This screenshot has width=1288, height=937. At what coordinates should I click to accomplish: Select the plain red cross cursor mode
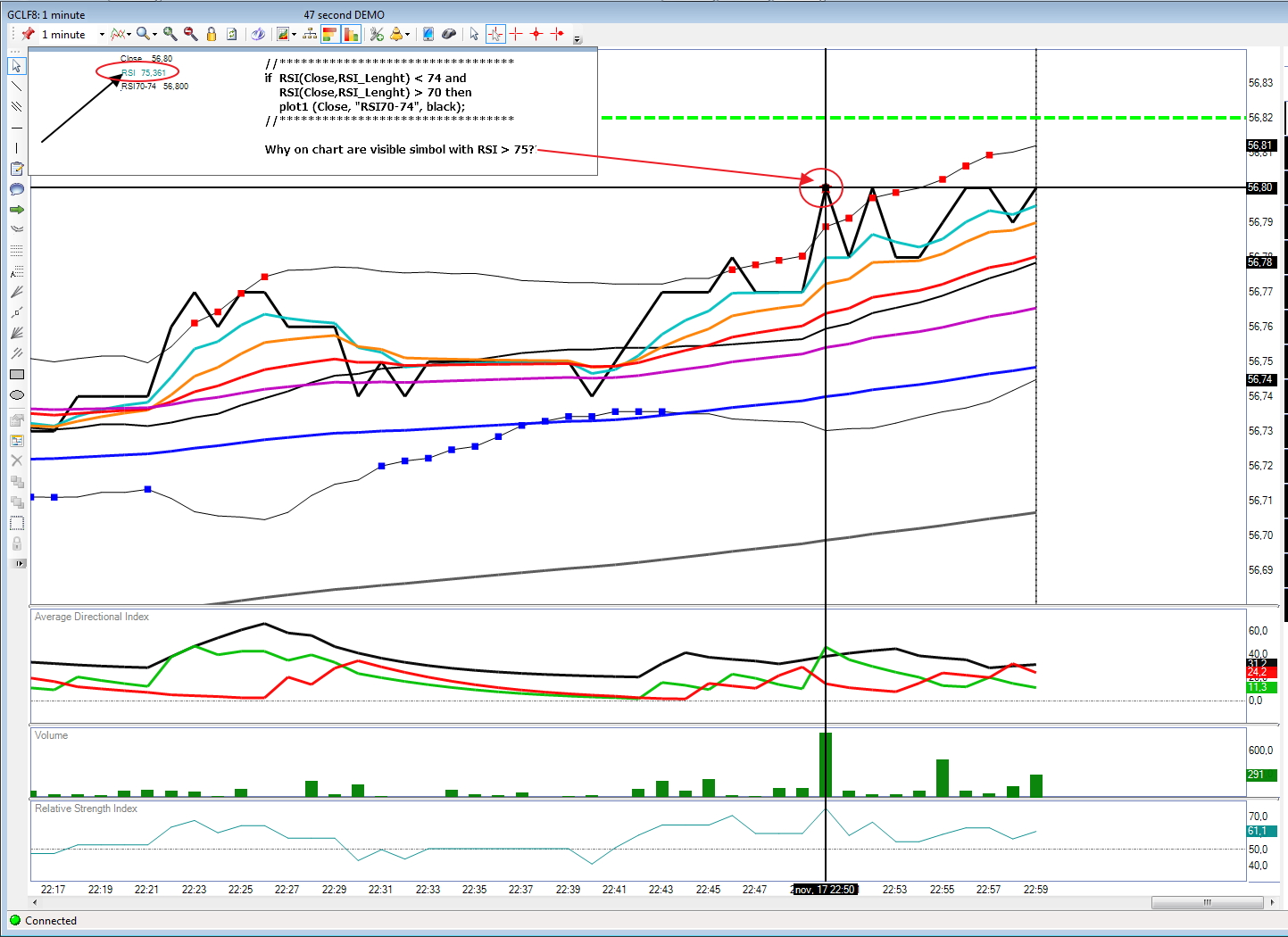coord(516,34)
